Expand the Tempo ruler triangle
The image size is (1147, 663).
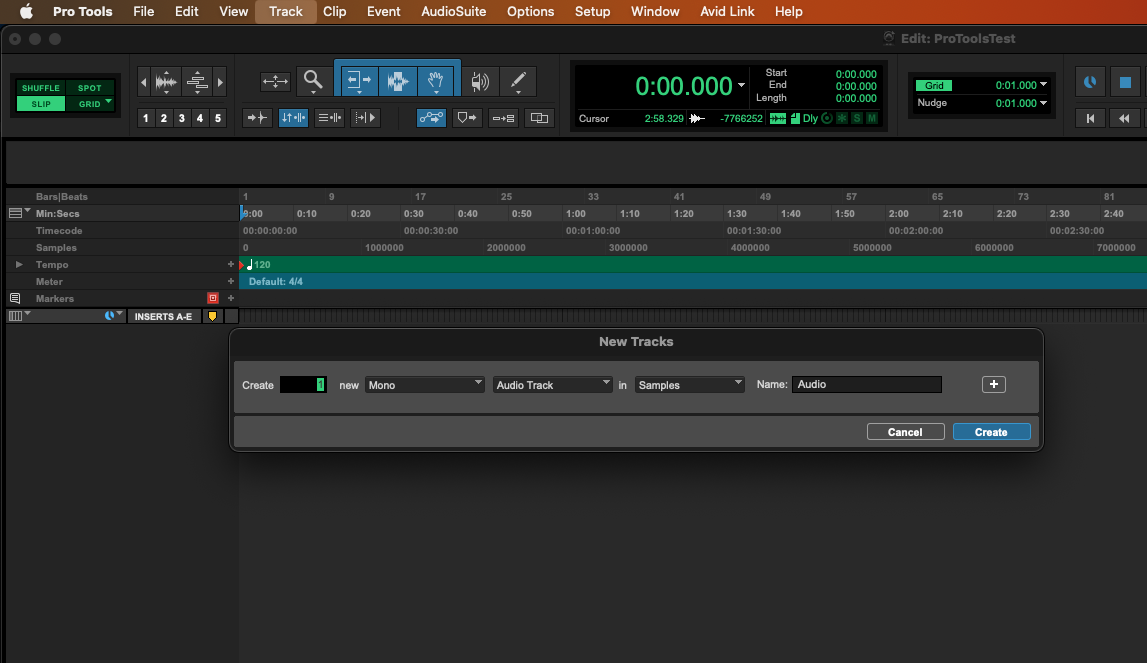click(x=19, y=264)
